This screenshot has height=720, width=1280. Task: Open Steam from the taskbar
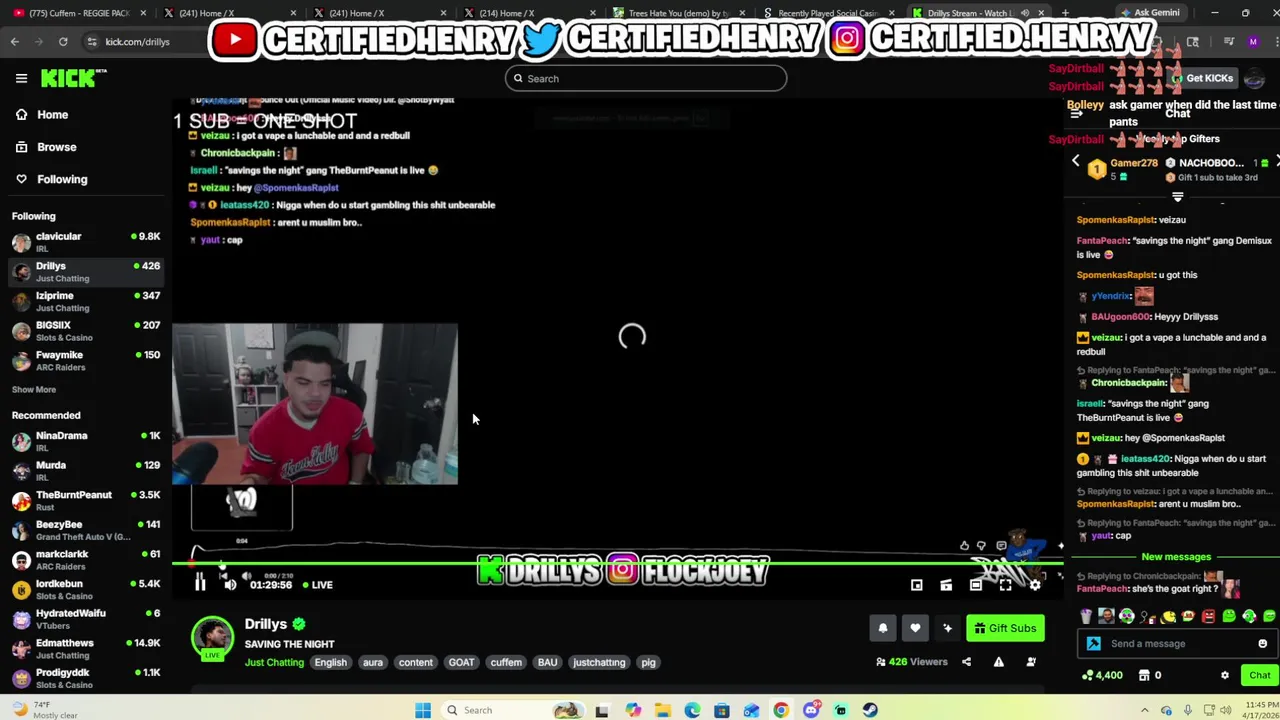click(x=870, y=710)
